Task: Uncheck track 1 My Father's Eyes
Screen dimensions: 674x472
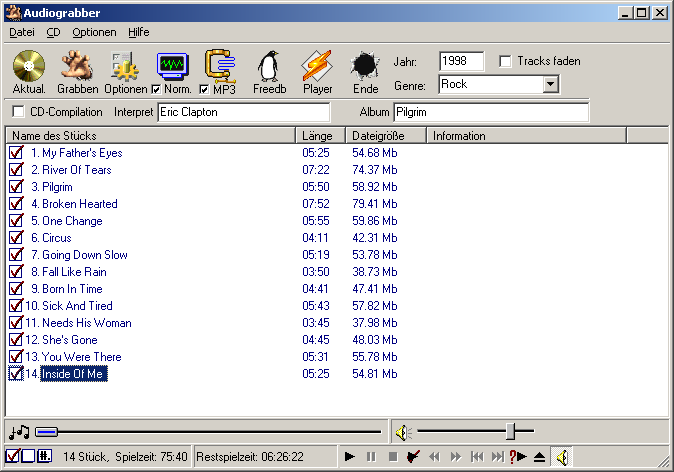Action: [16, 153]
